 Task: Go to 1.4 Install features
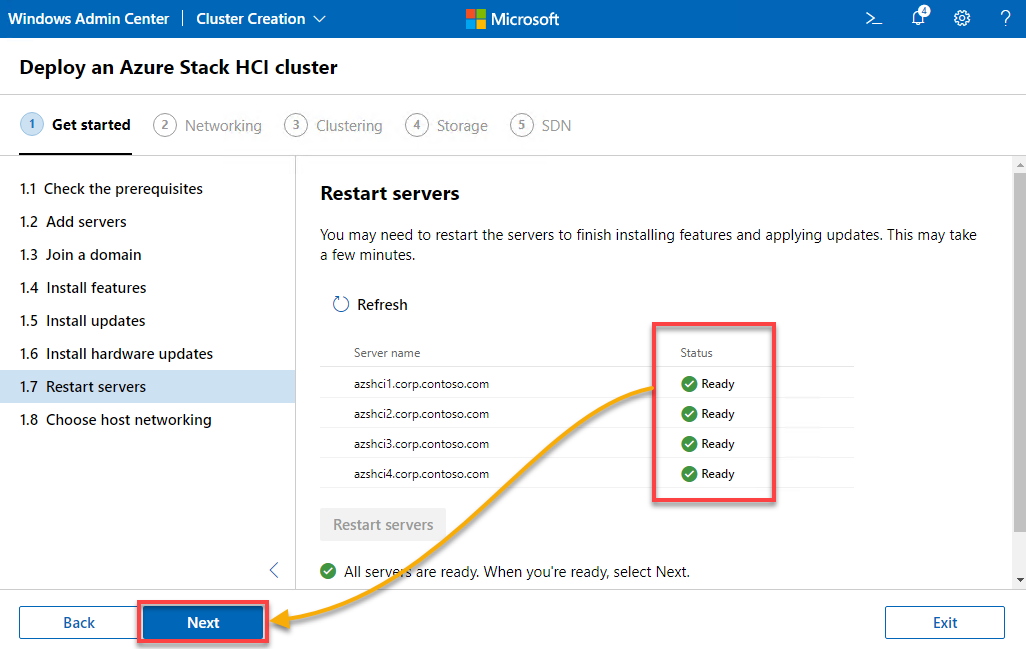click(x=147, y=288)
